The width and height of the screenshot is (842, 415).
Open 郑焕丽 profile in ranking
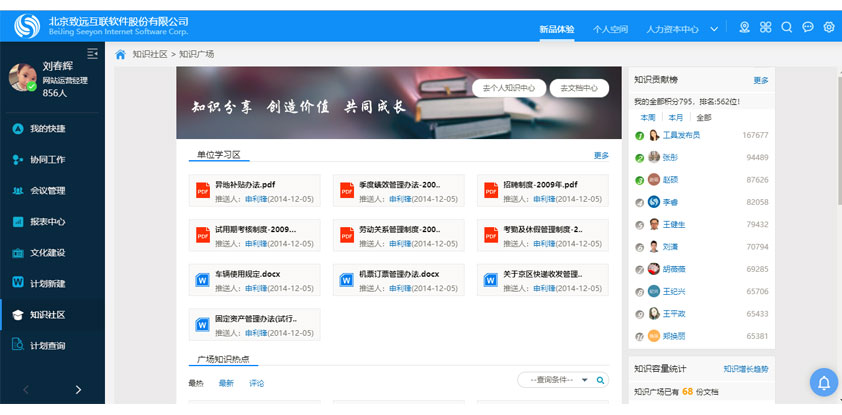pyautogui.click(x=674, y=336)
